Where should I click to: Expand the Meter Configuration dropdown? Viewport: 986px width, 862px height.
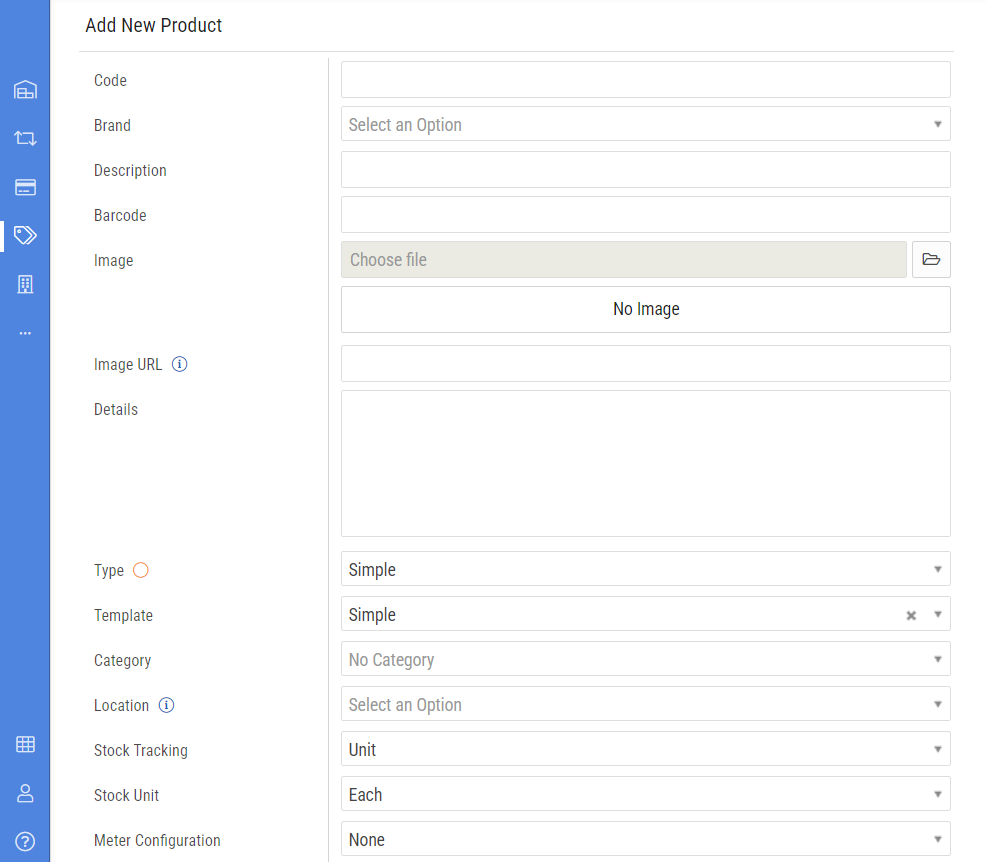pyautogui.click(x=645, y=840)
